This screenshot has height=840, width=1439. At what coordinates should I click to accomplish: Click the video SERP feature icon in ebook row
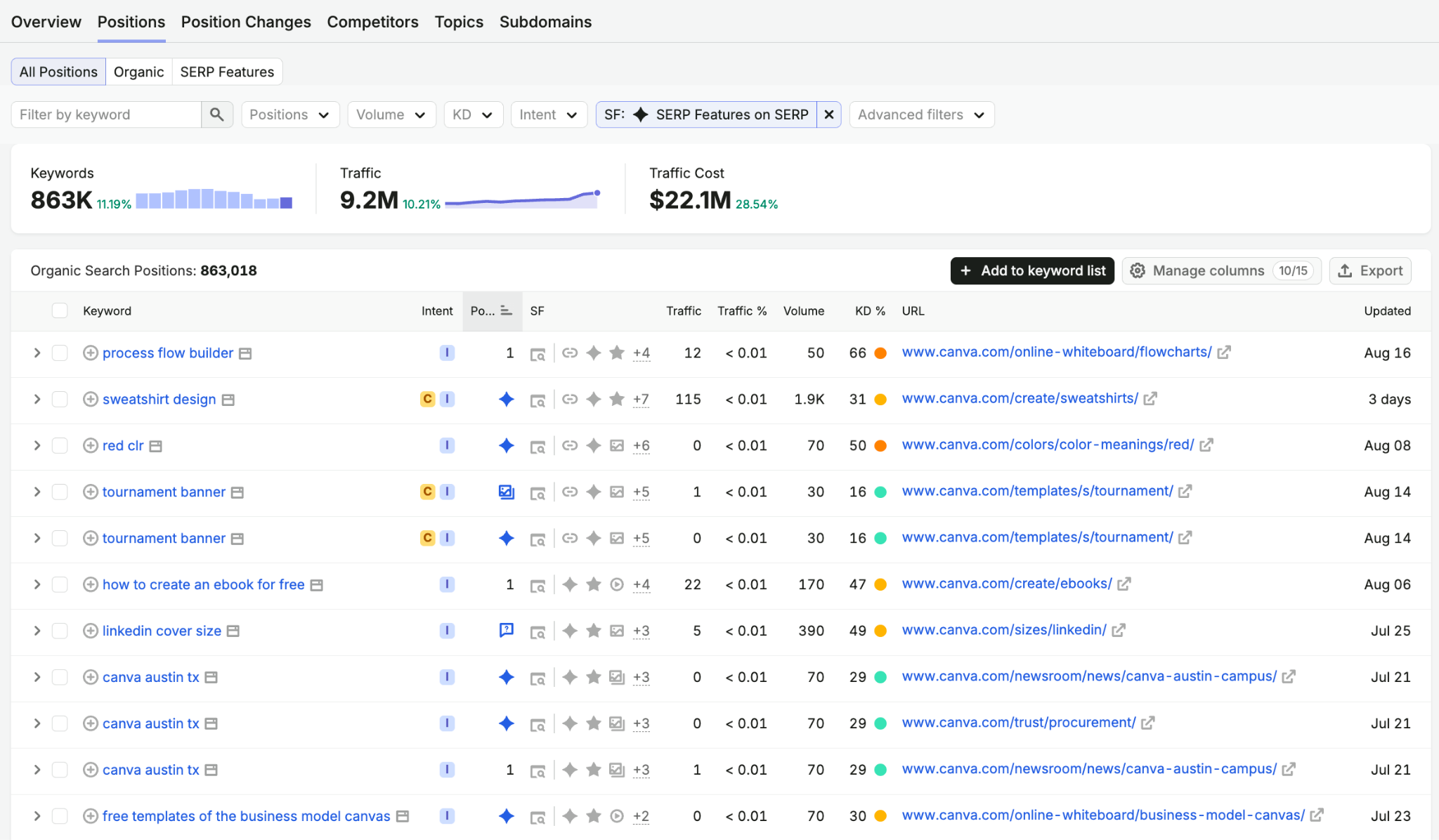pyautogui.click(x=617, y=584)
